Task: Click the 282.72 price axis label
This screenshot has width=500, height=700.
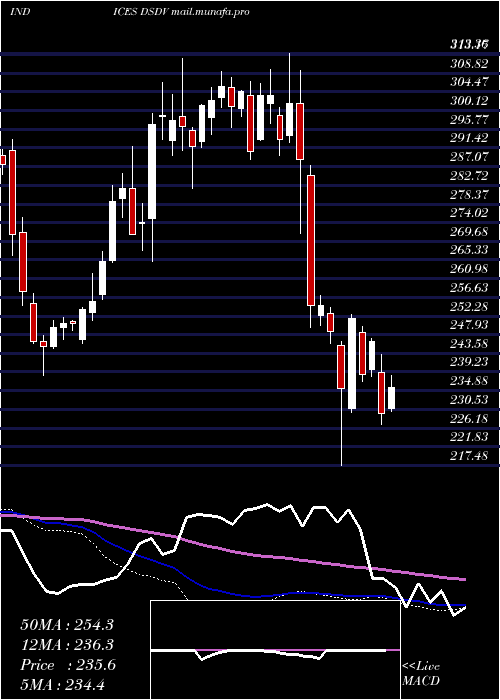Action: (x=469, y=175)
